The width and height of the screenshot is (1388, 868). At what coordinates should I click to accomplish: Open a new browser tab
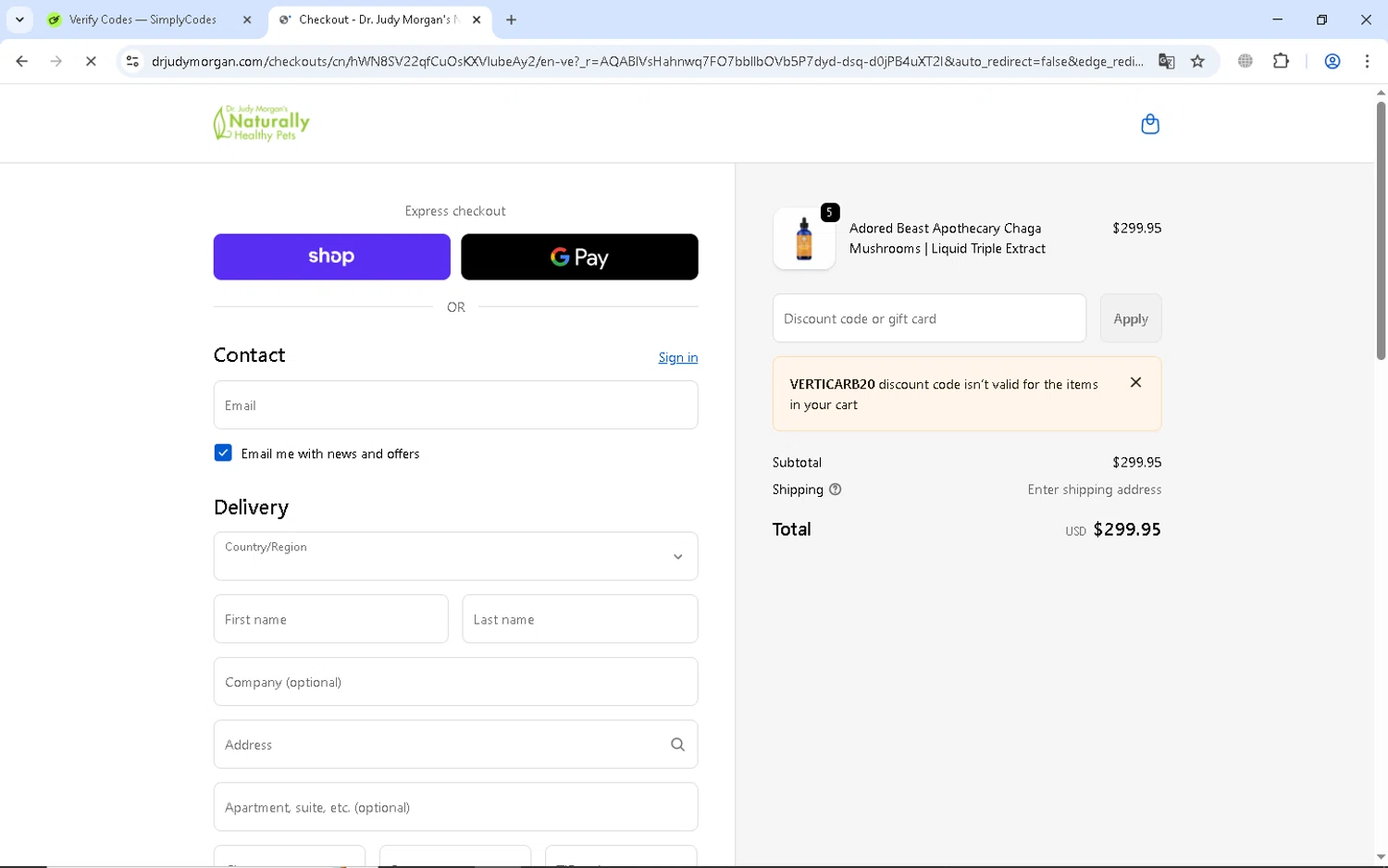(x=511, y=19)
